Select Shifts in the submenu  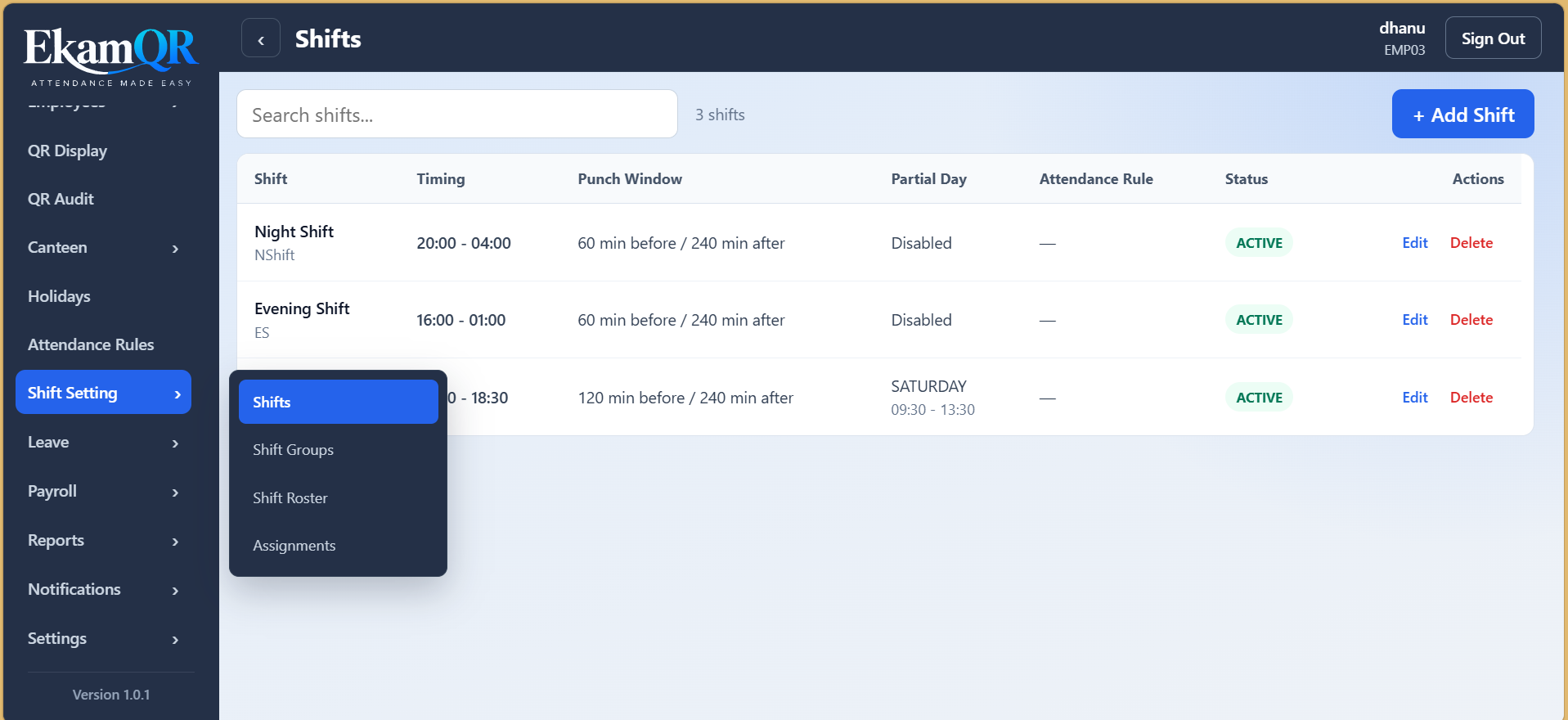pos(338,402)
